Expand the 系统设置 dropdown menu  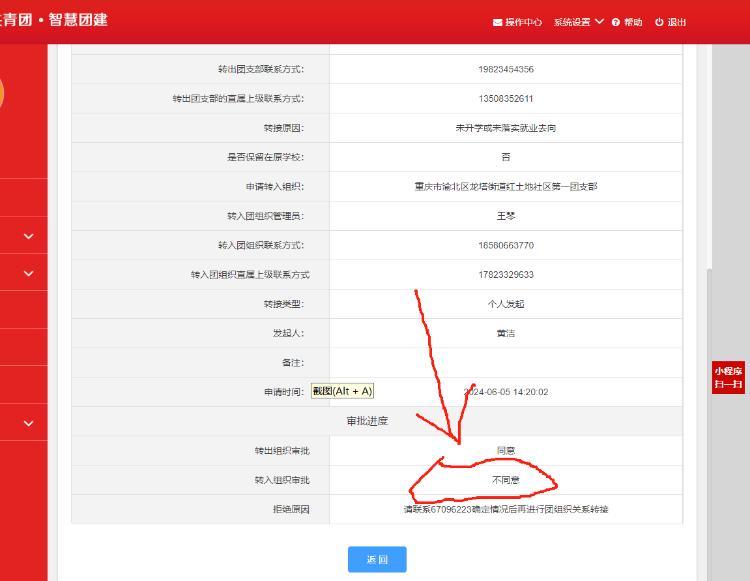click(578, 22)
